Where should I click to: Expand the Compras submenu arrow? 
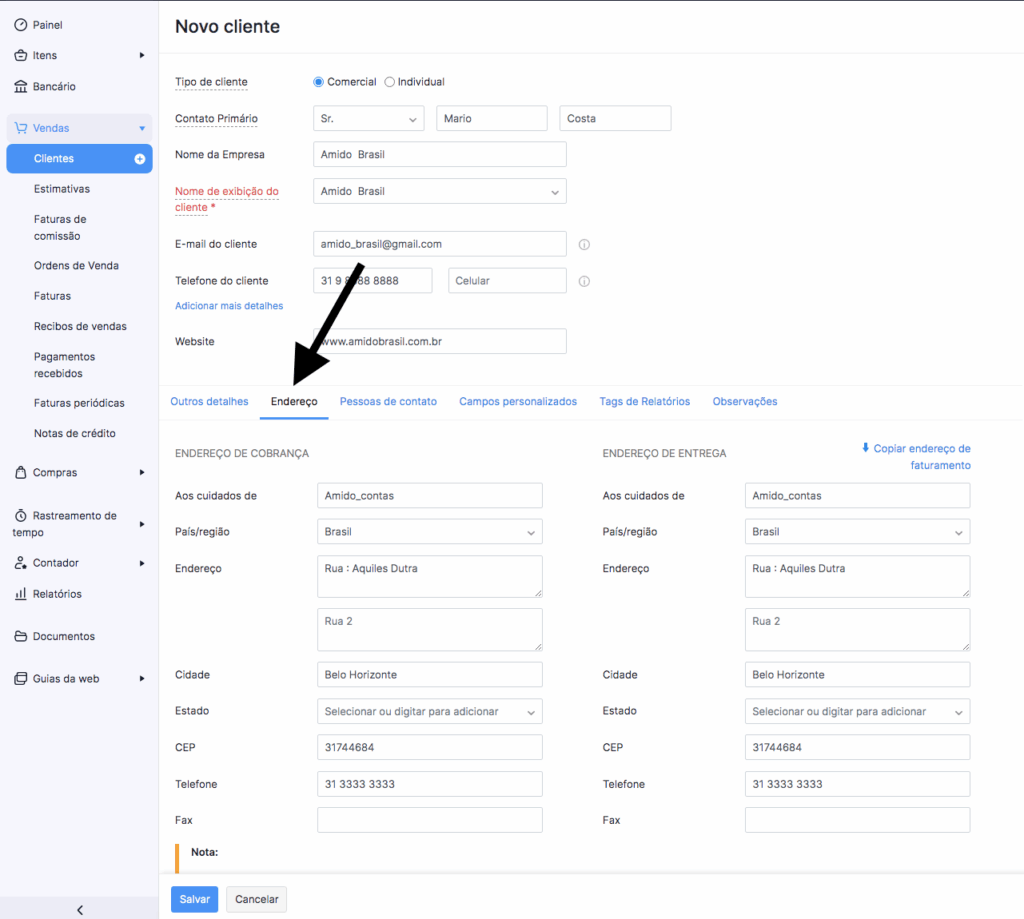click(142, 472)
